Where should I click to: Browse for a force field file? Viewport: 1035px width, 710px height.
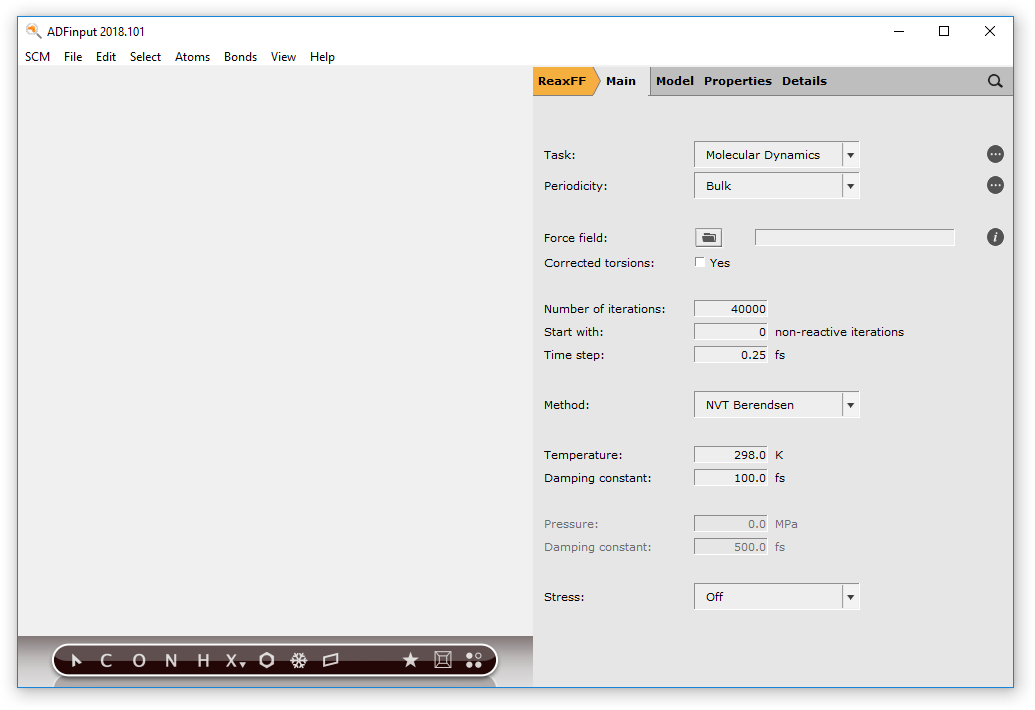[x=708, y=238]
